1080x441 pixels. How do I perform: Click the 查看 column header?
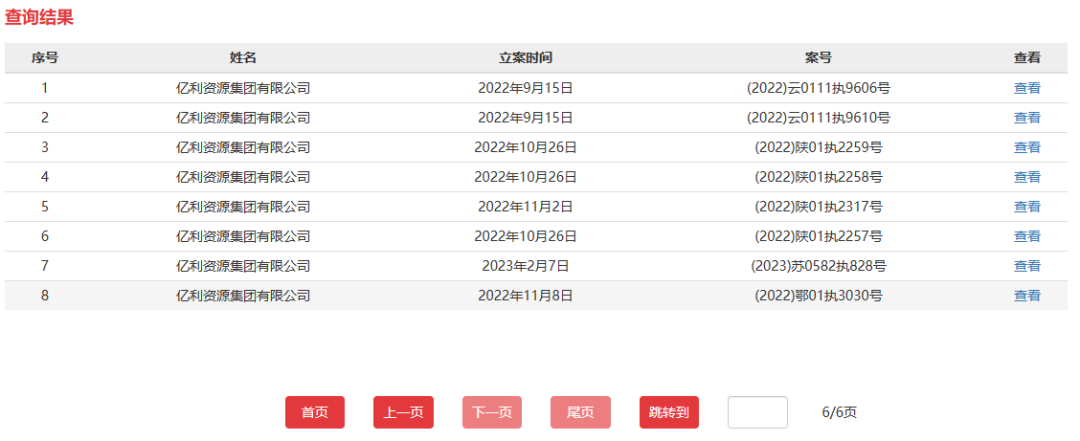[1026, 58]
